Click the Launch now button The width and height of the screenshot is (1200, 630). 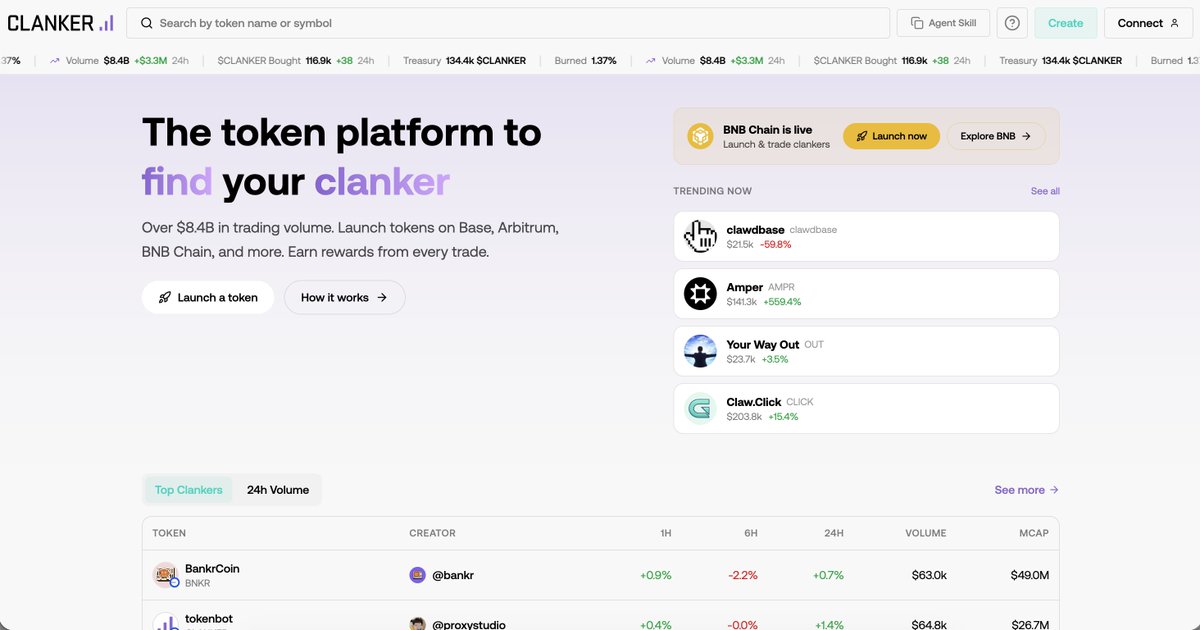click(890, 135)
